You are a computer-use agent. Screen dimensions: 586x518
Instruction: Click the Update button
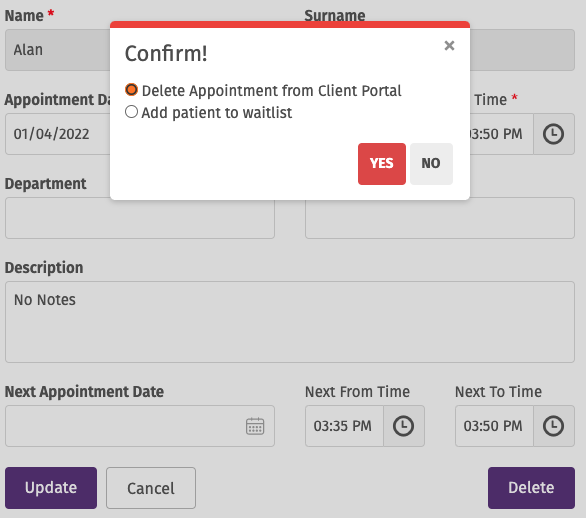click(x=51, y=488)
